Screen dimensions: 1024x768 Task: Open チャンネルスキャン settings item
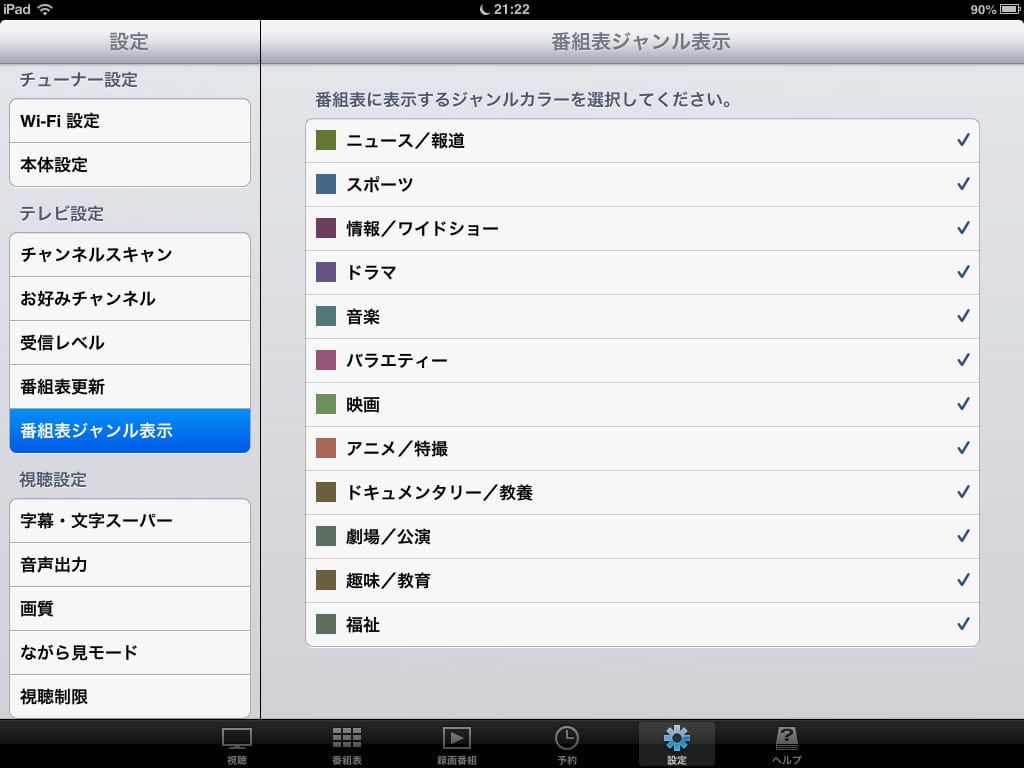click(x=130, y=255)
